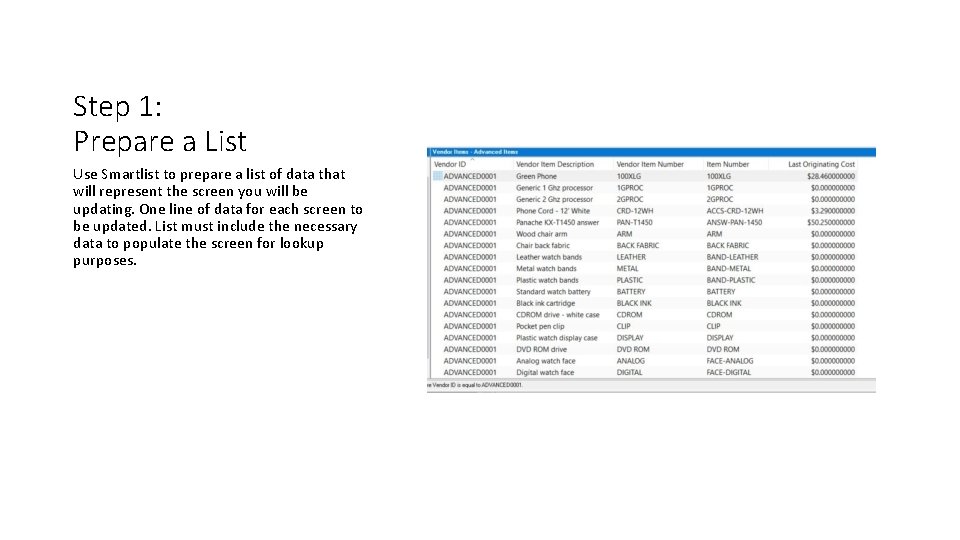Click the 'ACCS-CRD-12WH' item number
Screen dimensions: 960x540
735,211
